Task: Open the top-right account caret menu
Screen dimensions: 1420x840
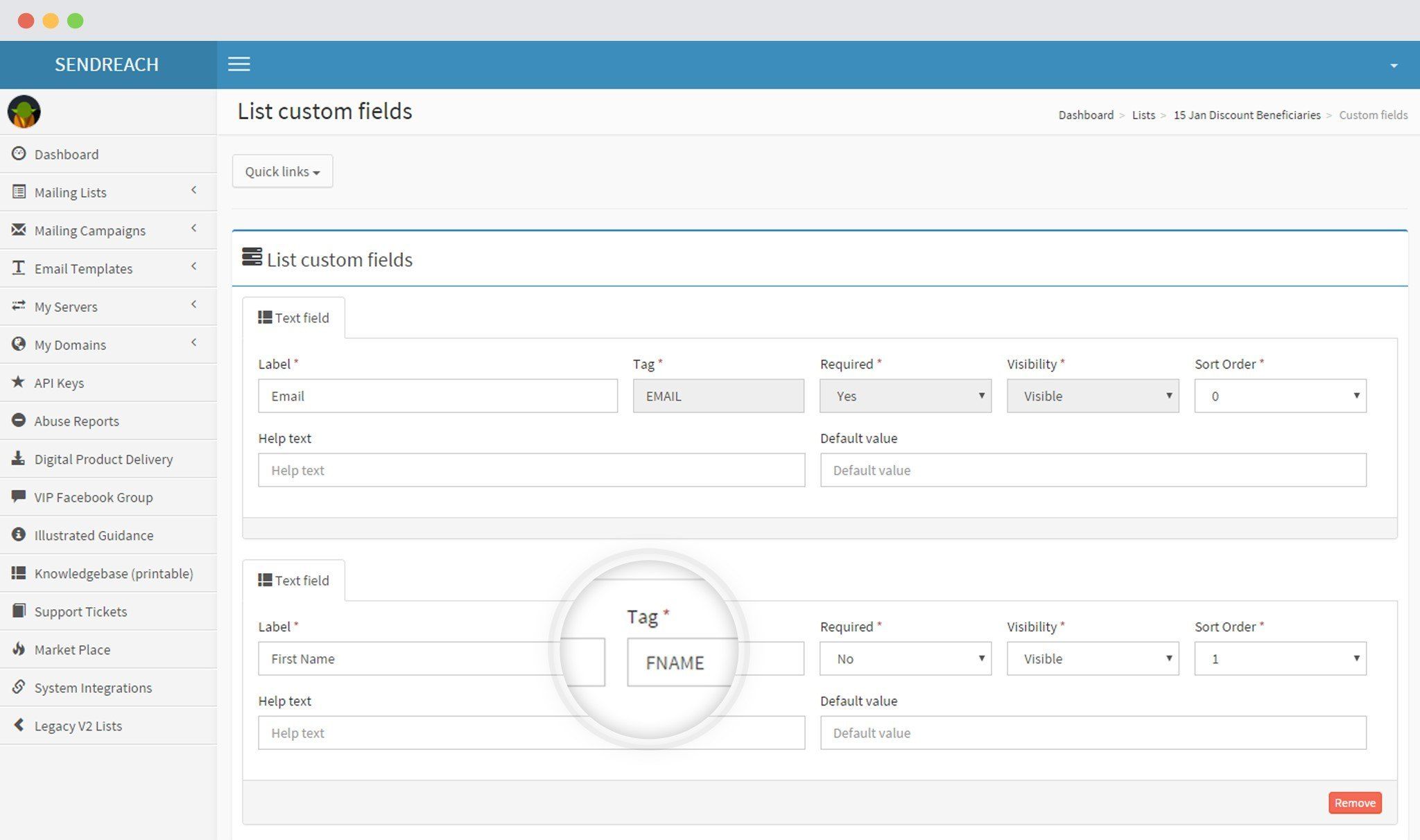Action: coord(1394,66)
